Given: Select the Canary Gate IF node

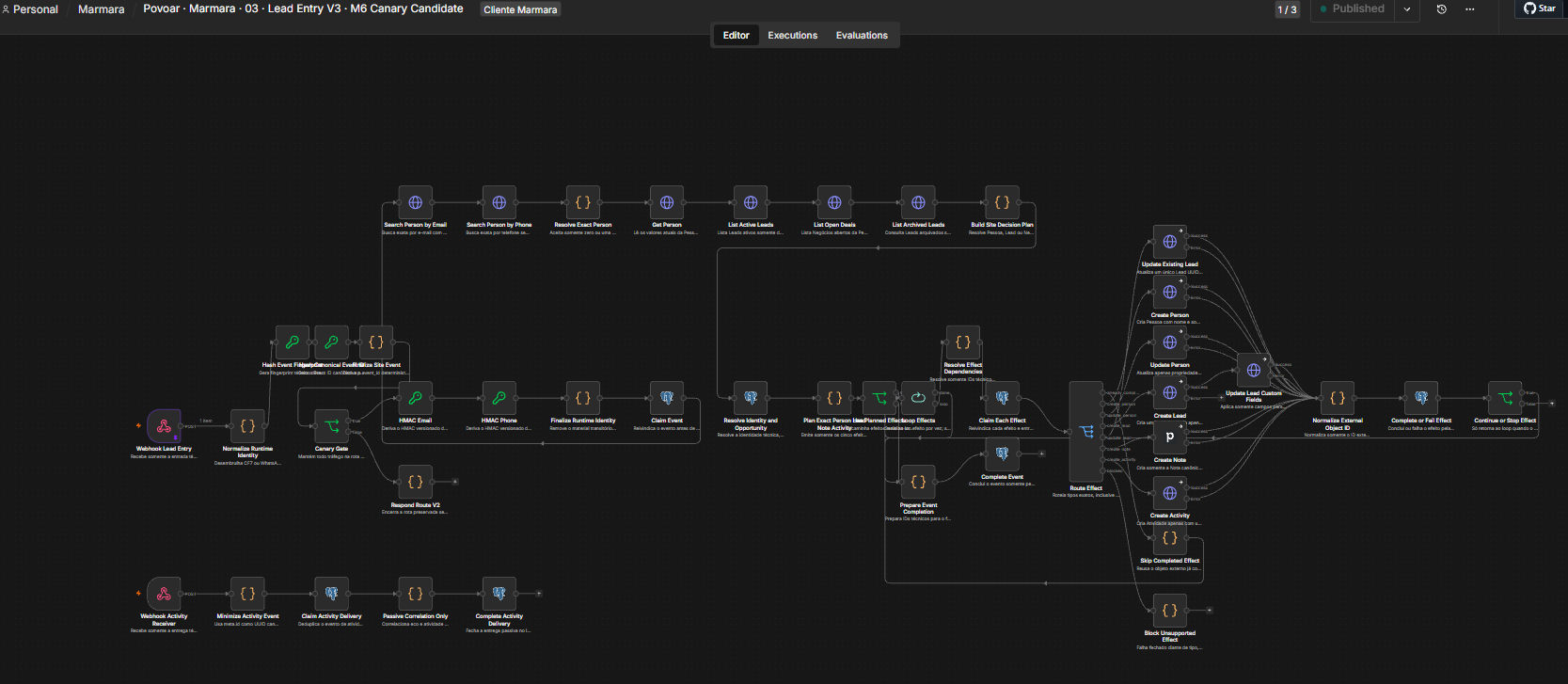Looking at the screenshot, I should click(331, 426).
